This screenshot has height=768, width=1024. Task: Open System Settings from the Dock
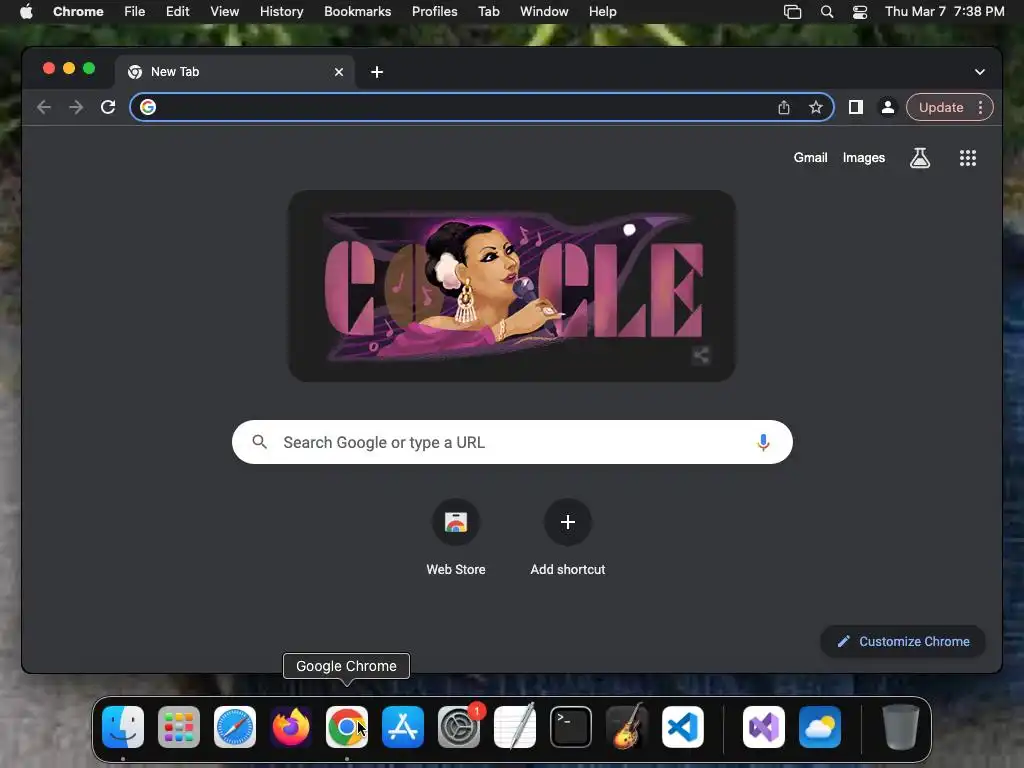459,727
